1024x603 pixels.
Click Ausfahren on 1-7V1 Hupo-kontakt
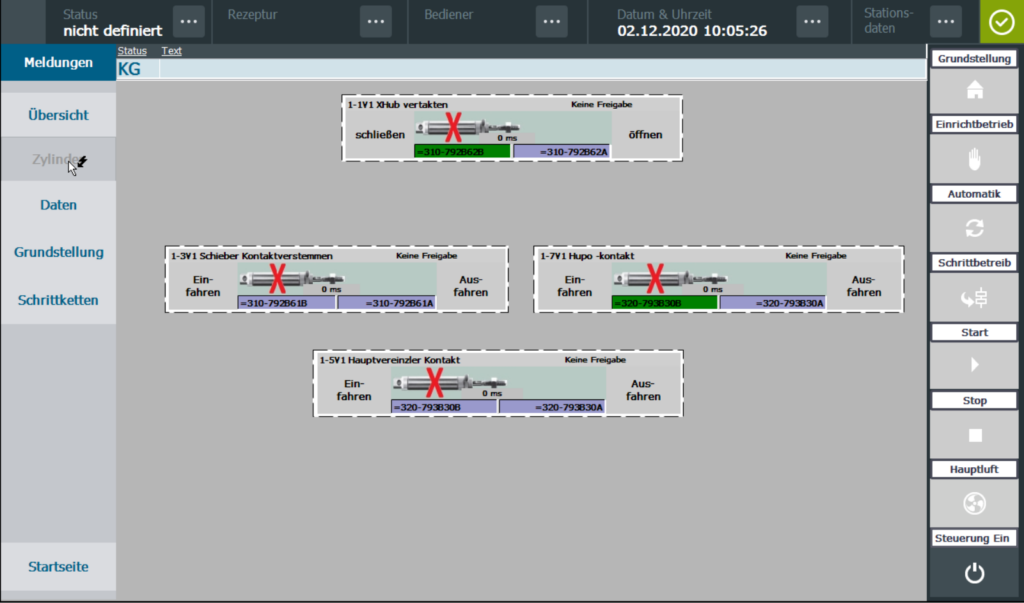point(863,286)
